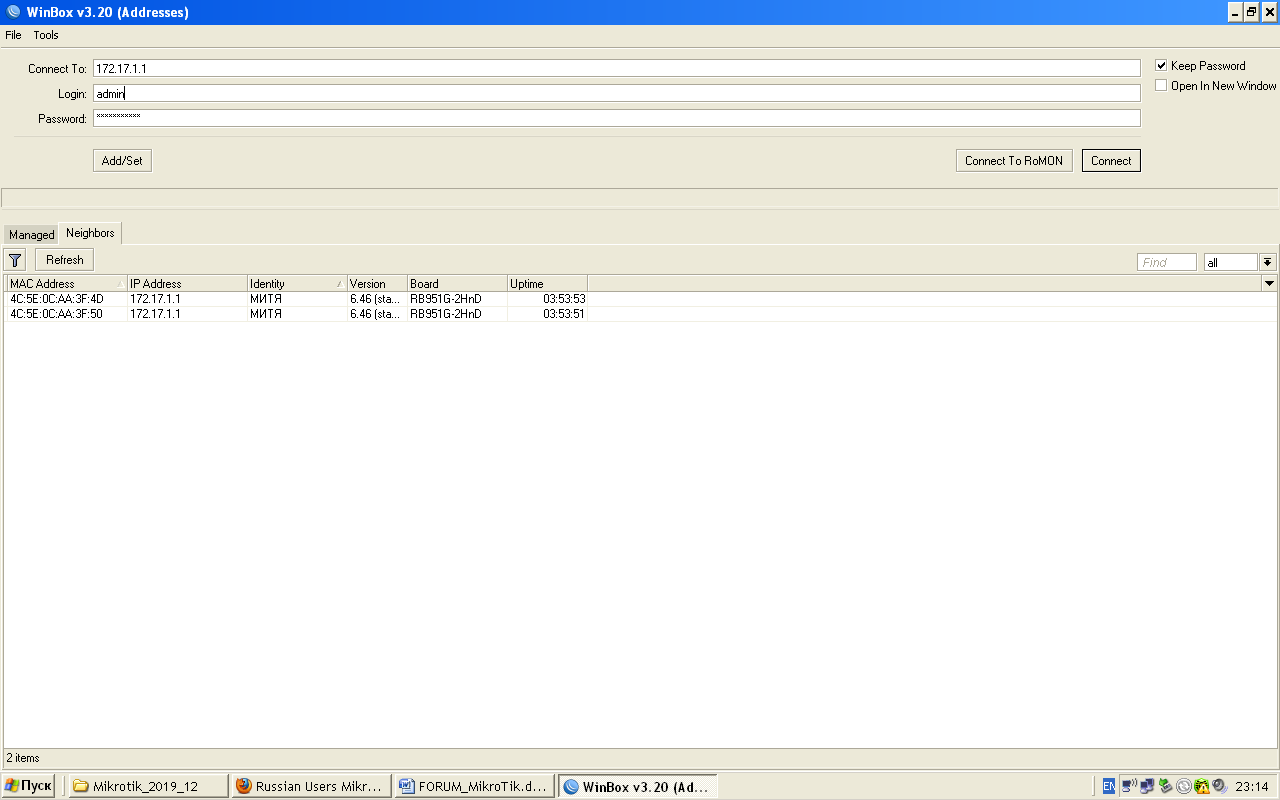The image size is (1280, 800).
Task: Toggle the Keep Password checkbox
Action: coord(1162,66)
